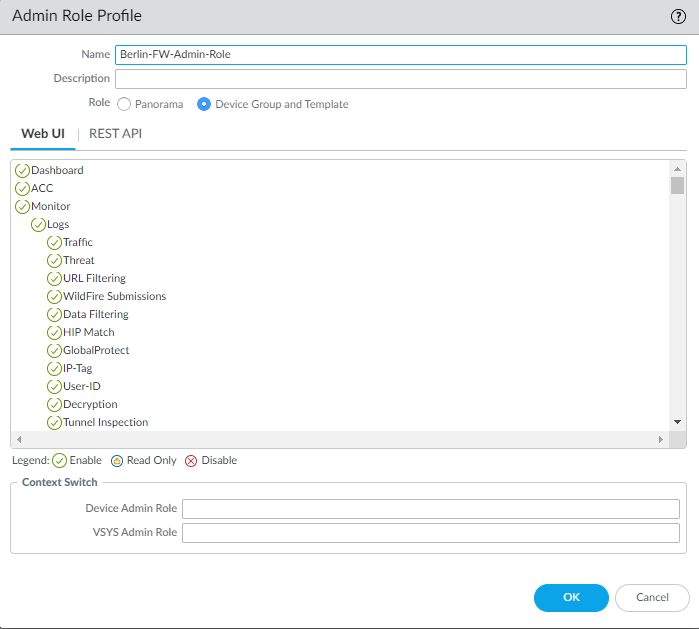Image resolution: width=699 pixels, height=629 pixels.
Task: Click the tree scroll up arrow
Action: click(677, 169)
